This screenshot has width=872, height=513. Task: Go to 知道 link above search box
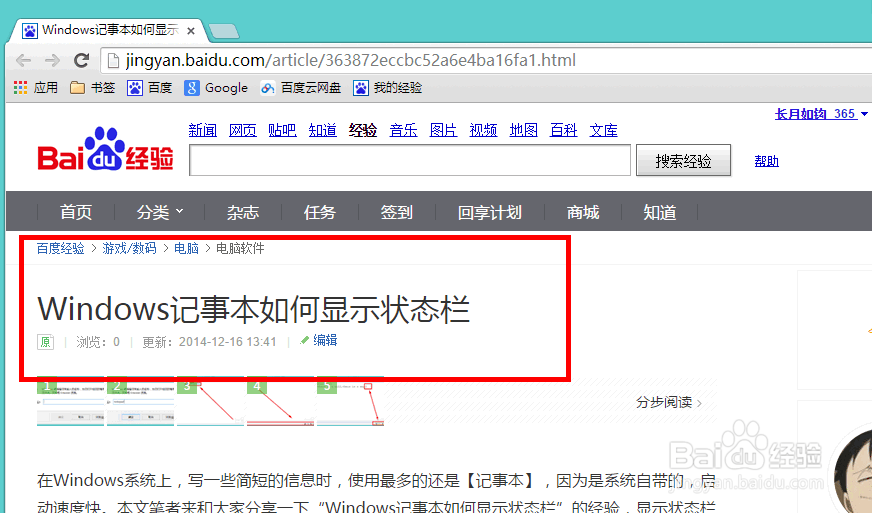323,130
